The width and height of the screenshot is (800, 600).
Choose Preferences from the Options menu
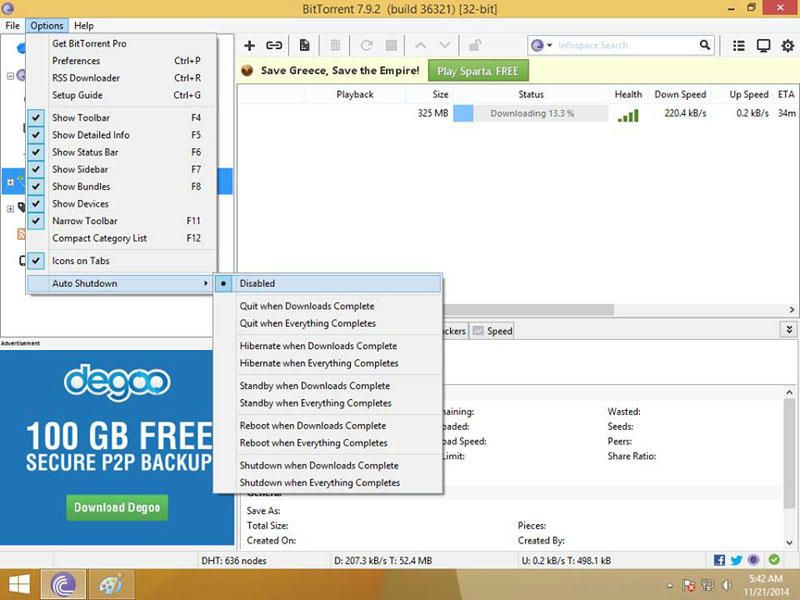tap(121, 61)
